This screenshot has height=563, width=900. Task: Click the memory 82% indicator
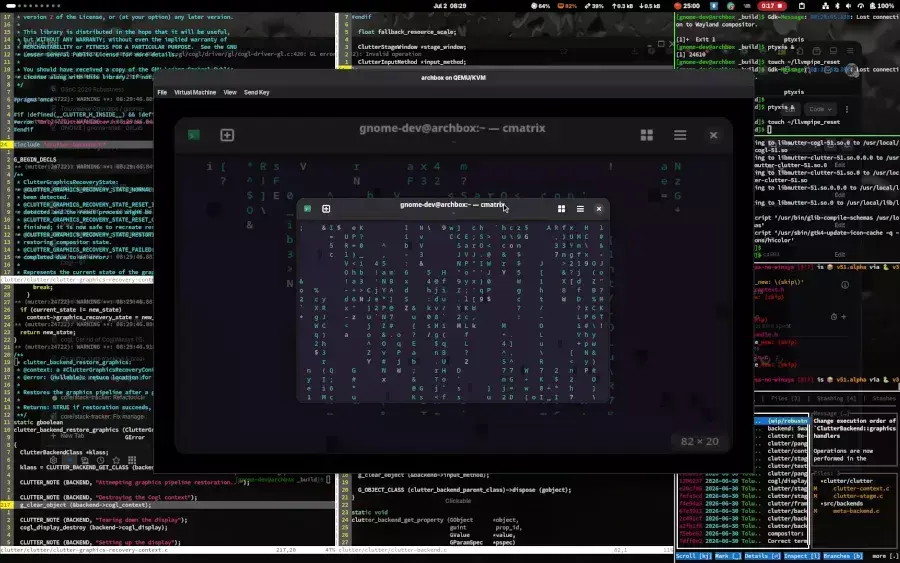(567, 6)
